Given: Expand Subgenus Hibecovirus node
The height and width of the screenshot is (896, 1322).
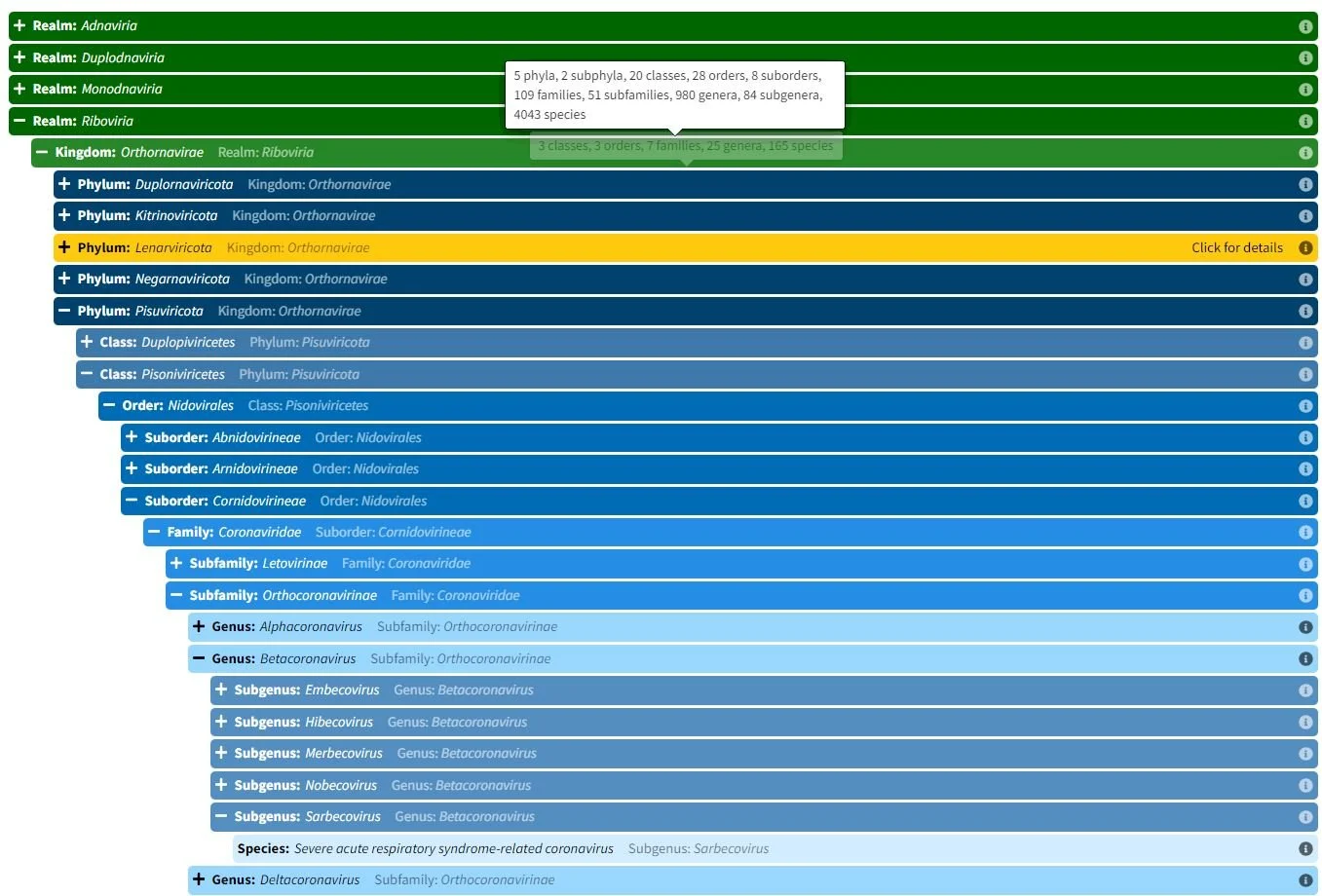Looking at the screenshot, I should (x=221, y=722).
